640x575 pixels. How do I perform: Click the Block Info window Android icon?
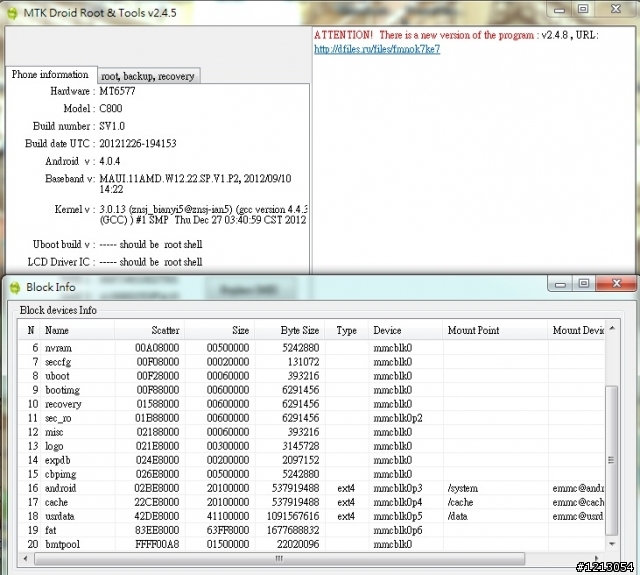tap(15, 287)
